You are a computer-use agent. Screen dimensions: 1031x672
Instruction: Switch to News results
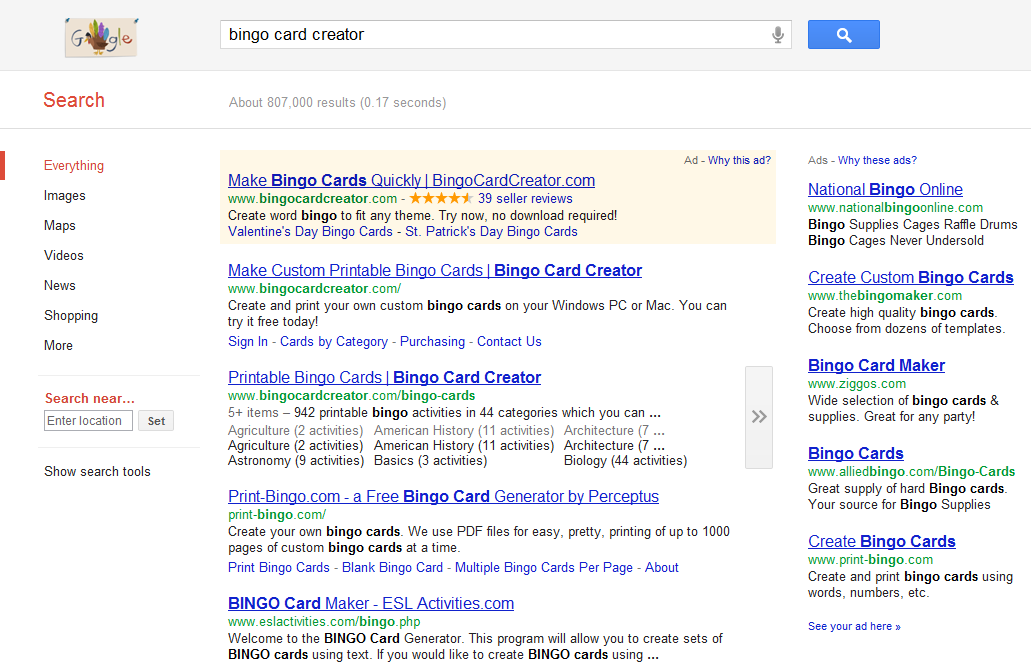[60, 285]
